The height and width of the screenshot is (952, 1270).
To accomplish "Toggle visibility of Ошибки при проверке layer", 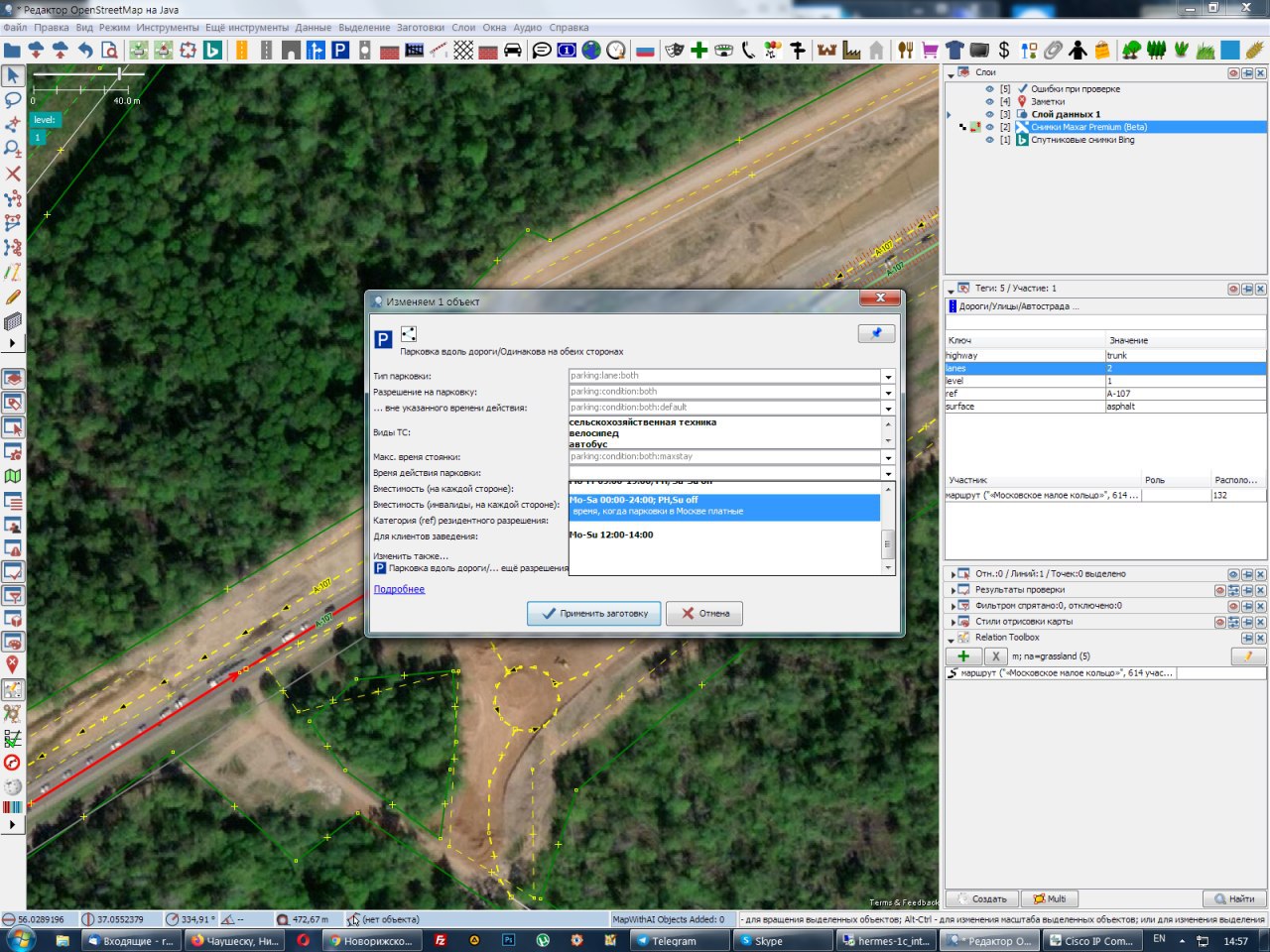I will click(989, 89).
